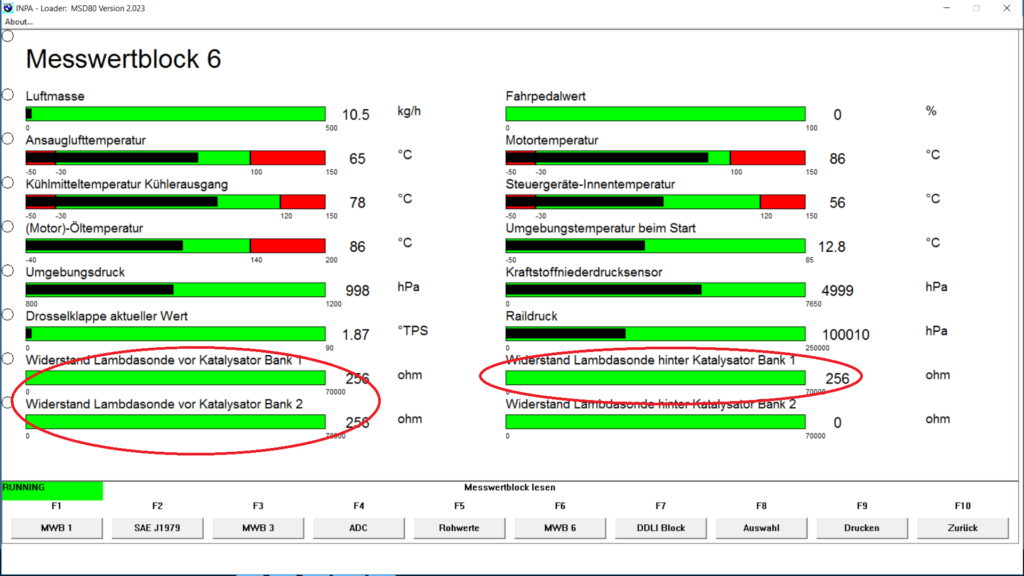Click the Umgebungstemperatur beim Start bar gauge
The height and width of the screenshot is (576, 1024).
coord(656,246)
